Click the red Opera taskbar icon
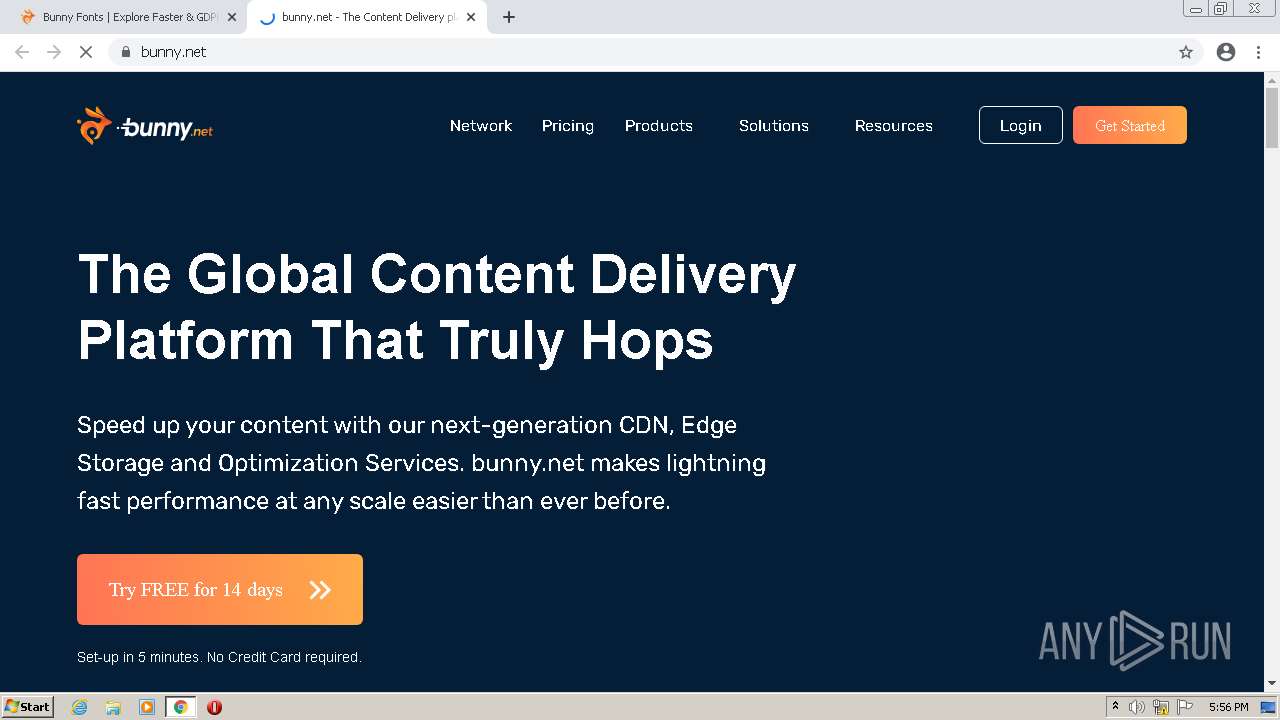 pyautogui.click(x=214, y=707)
